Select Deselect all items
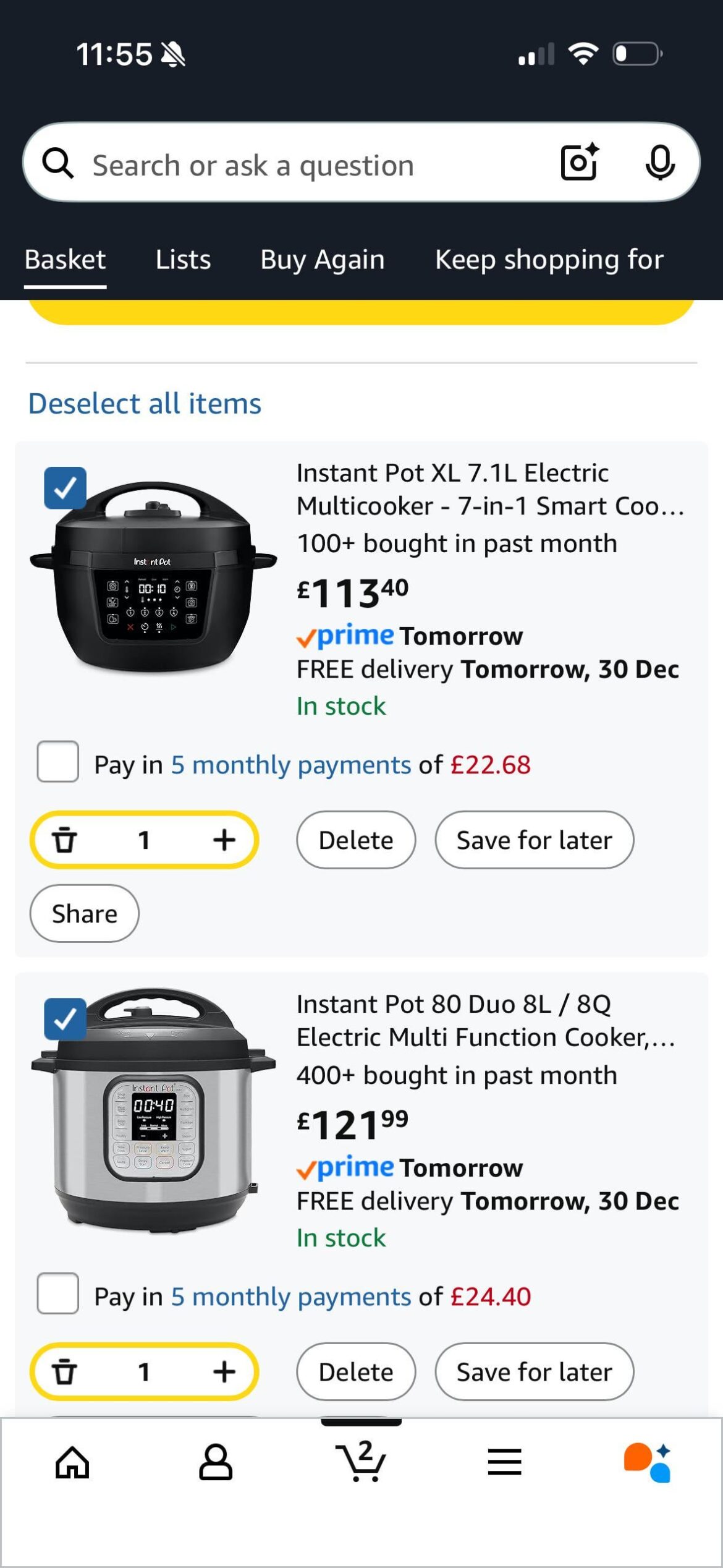 pyautogui.click(x=145, y=404)
